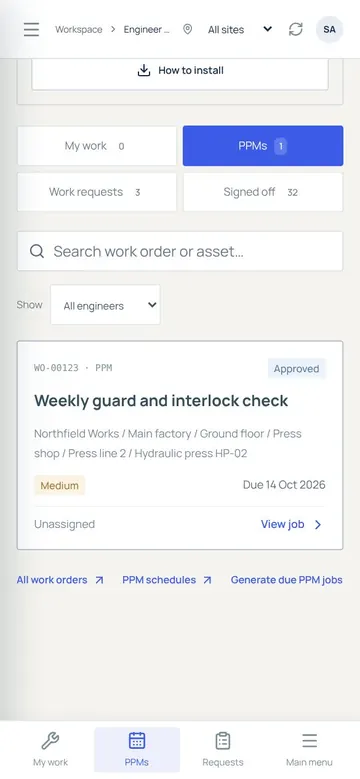Open the clipboard Requests nav icon

point(223,741)
